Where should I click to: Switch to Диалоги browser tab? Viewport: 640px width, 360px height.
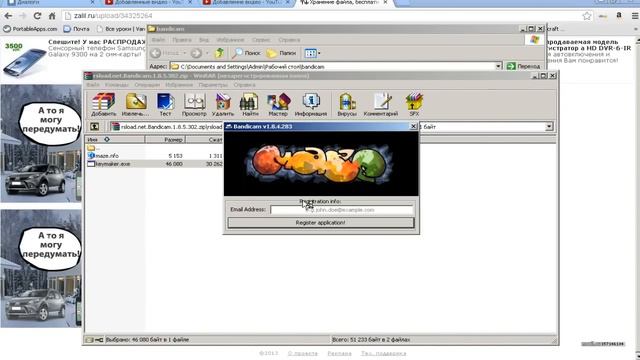pyautogui.click(x=51, y=2)
